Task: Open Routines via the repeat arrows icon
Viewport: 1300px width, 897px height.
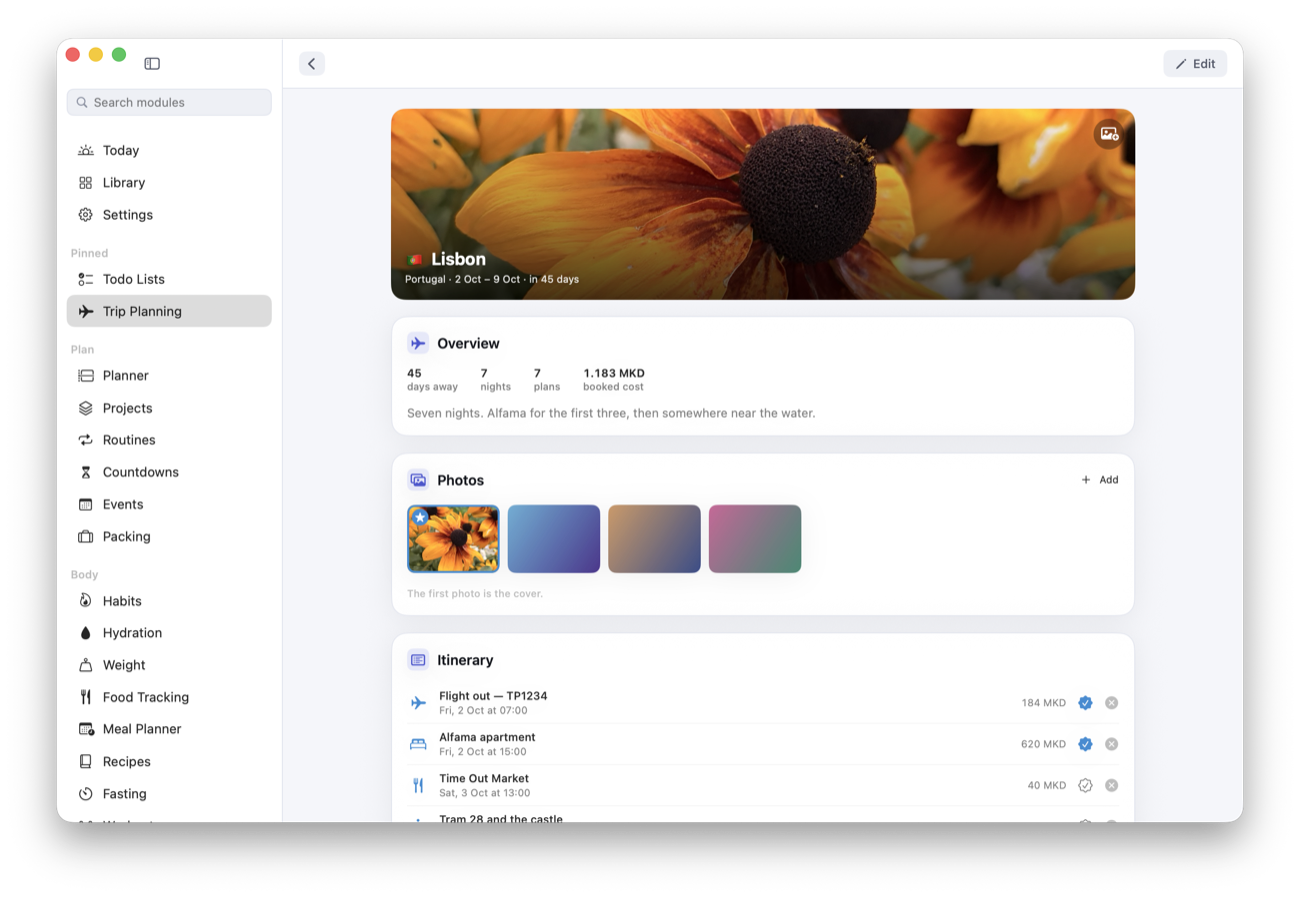Action: [86, 440]
